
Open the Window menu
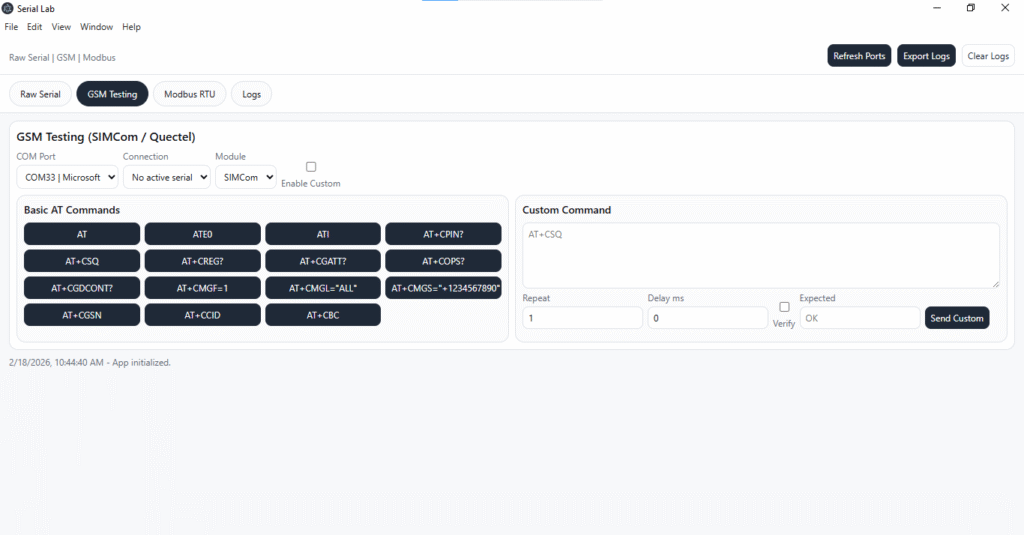96,27
